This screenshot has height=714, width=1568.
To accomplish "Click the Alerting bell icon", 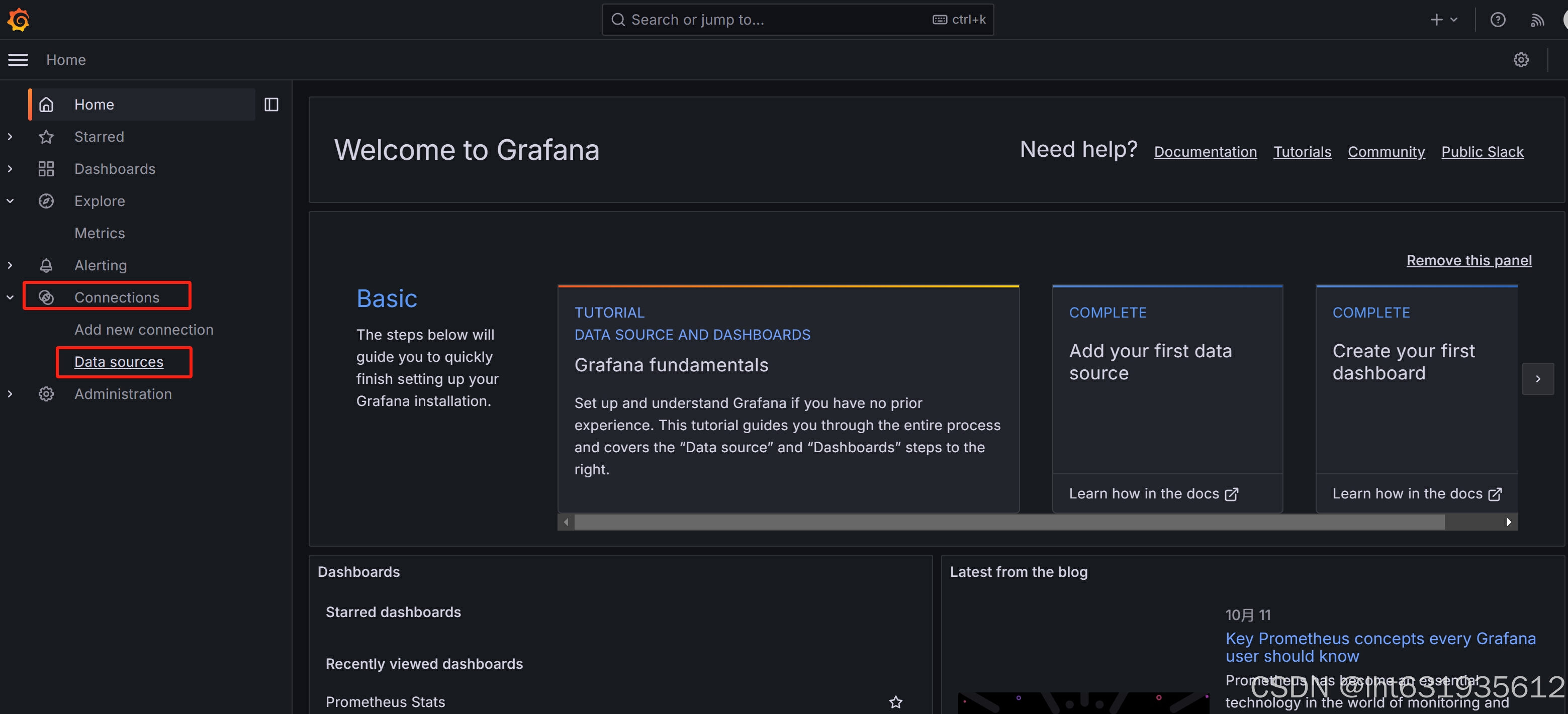I will [x=46, y=265].
